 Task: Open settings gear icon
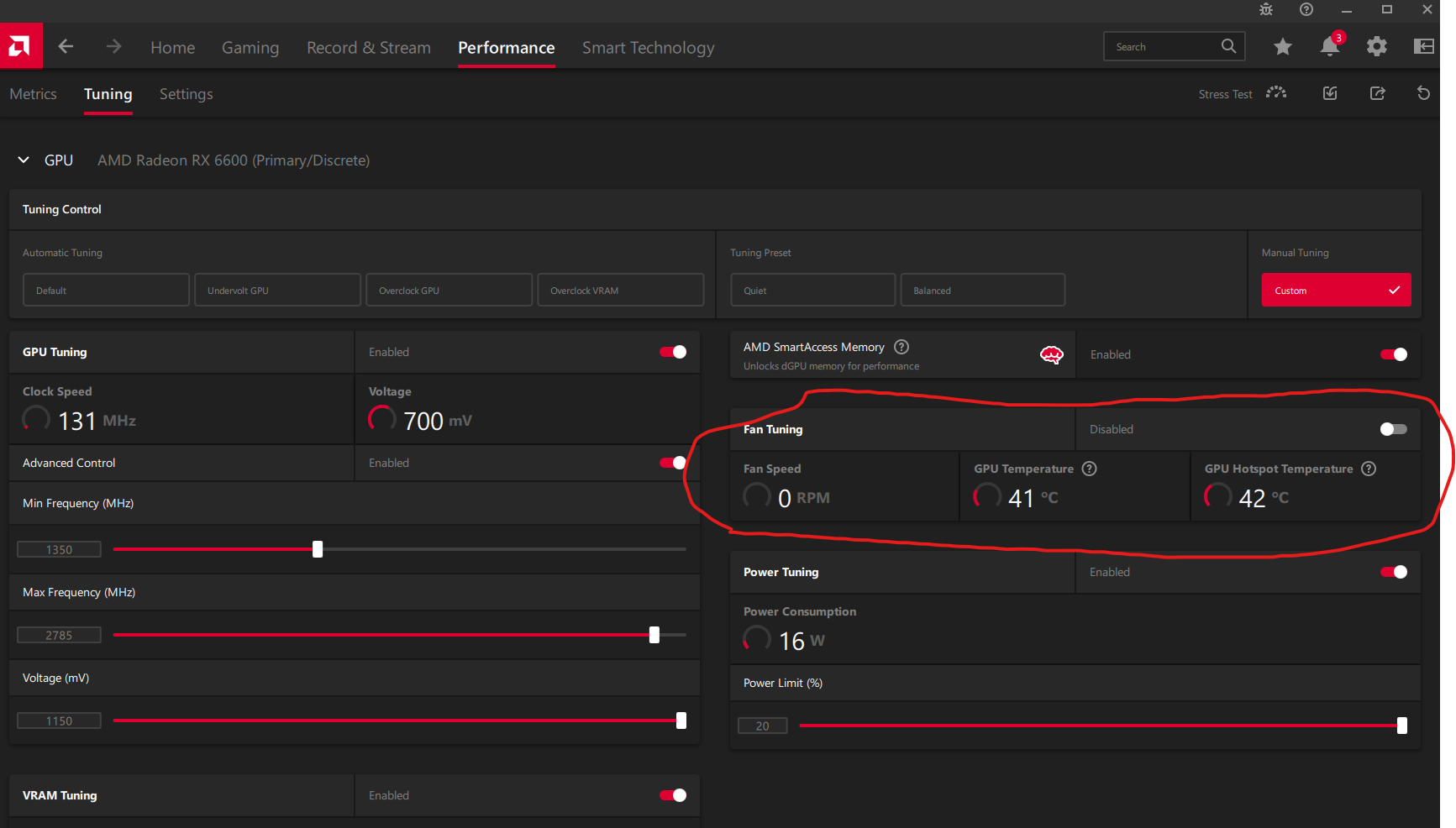coord(1377,46)
